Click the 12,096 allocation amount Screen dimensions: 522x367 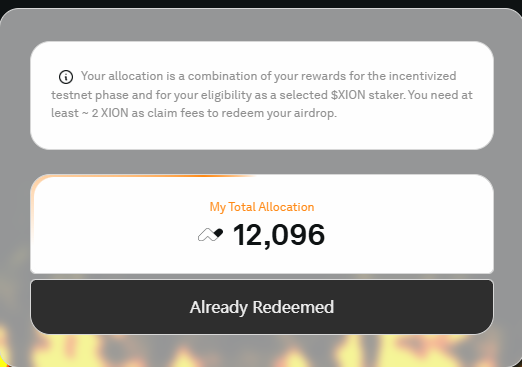279,235
